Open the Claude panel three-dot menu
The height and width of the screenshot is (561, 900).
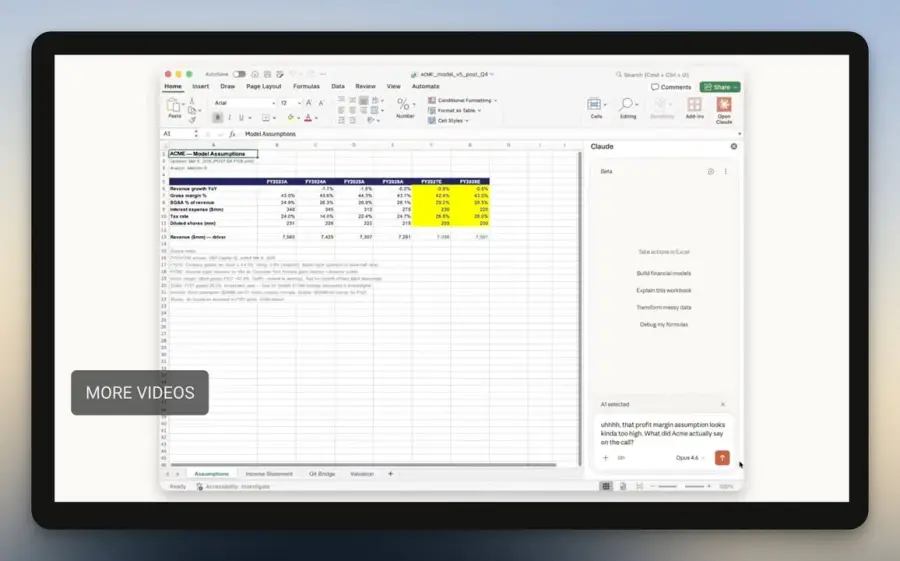[726, 172]
